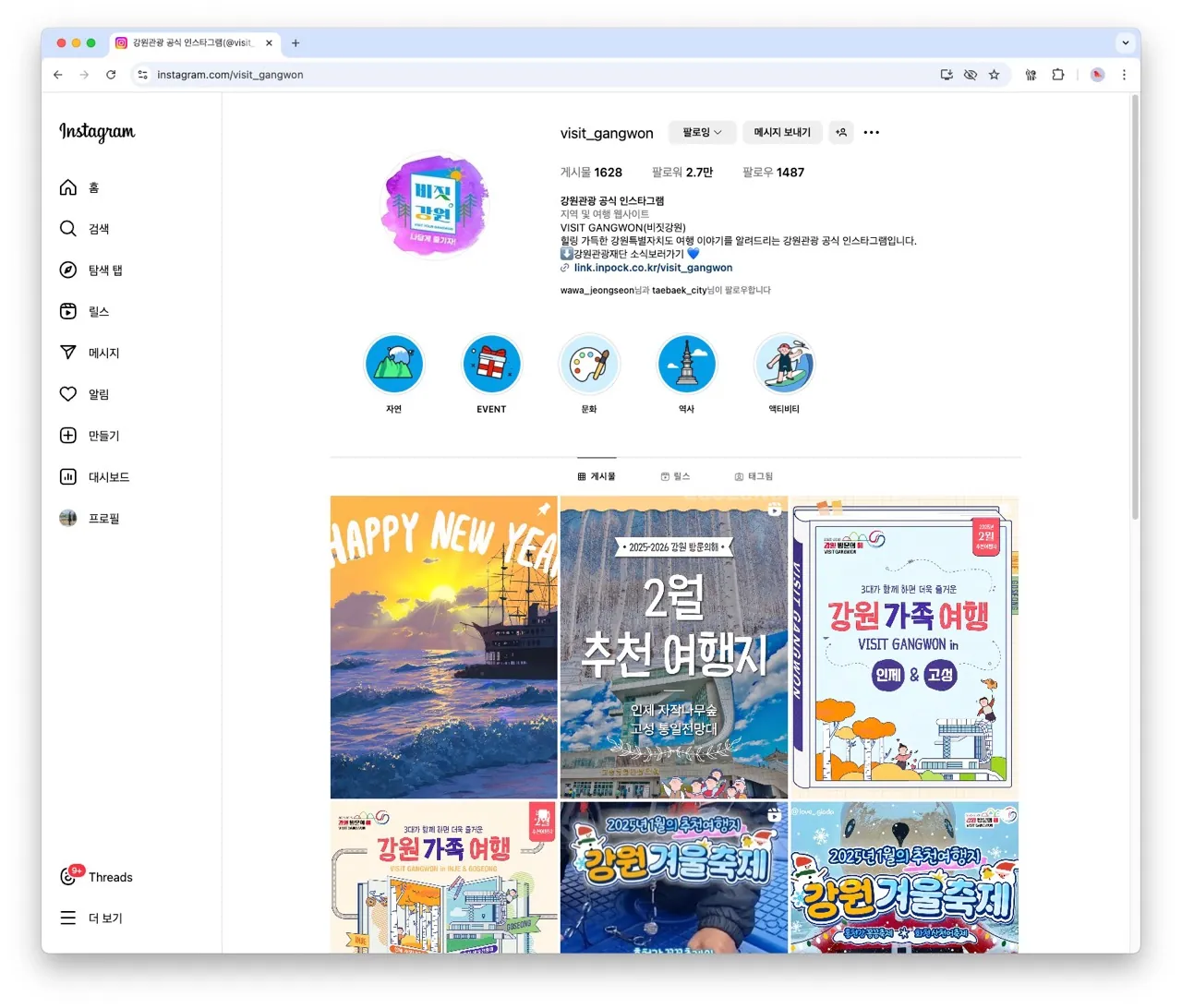Click the send message (메시지 보내기) button
Viewport: 1182px width, 1008px height.
point(782,133)
